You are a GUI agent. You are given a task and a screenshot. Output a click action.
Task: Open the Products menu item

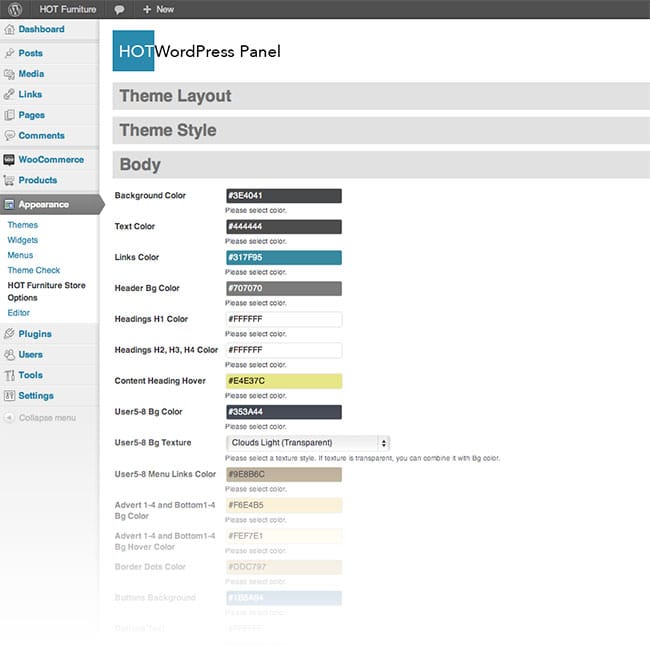37,180
